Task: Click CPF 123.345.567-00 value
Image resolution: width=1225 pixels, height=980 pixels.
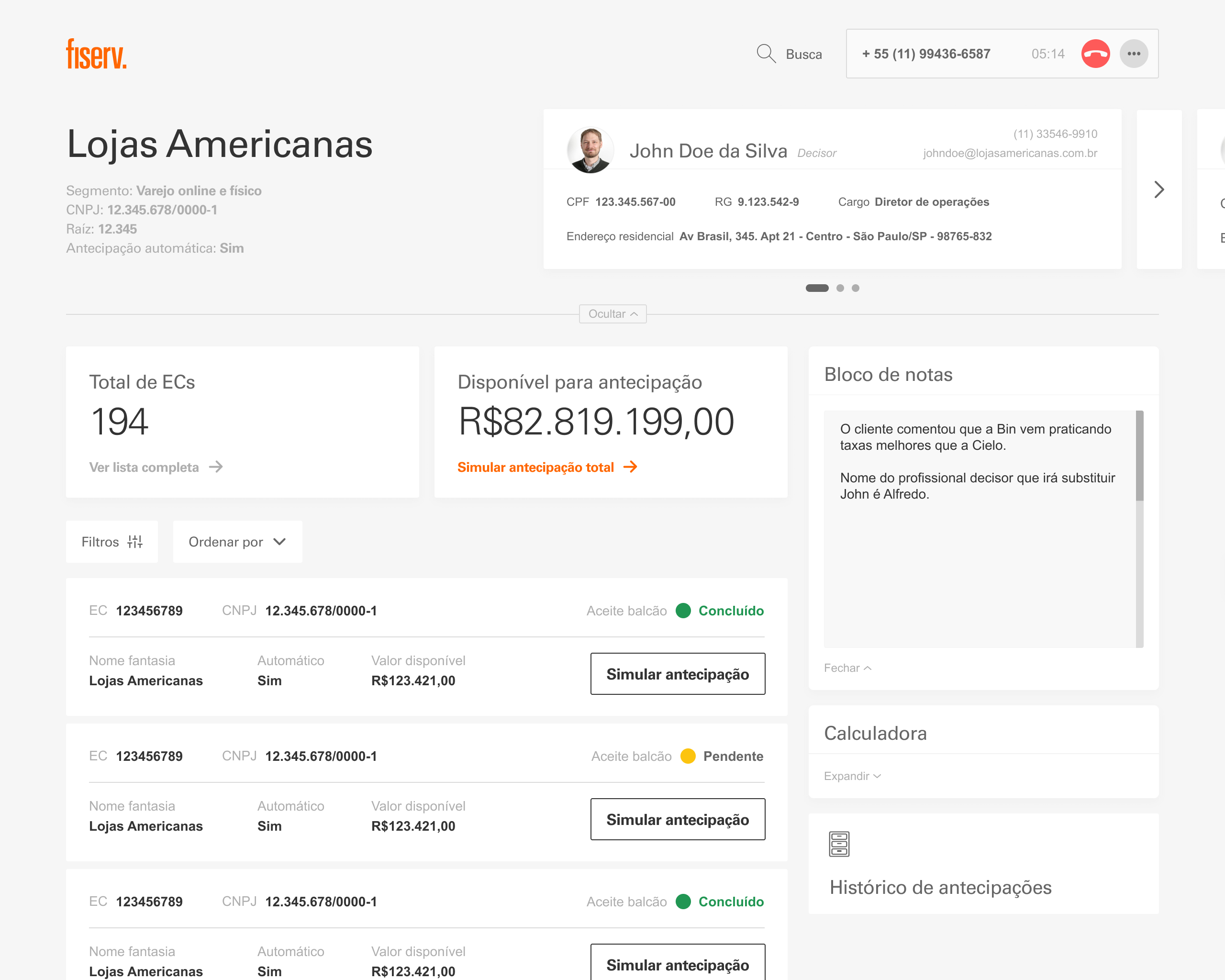Action: point(635,202)
